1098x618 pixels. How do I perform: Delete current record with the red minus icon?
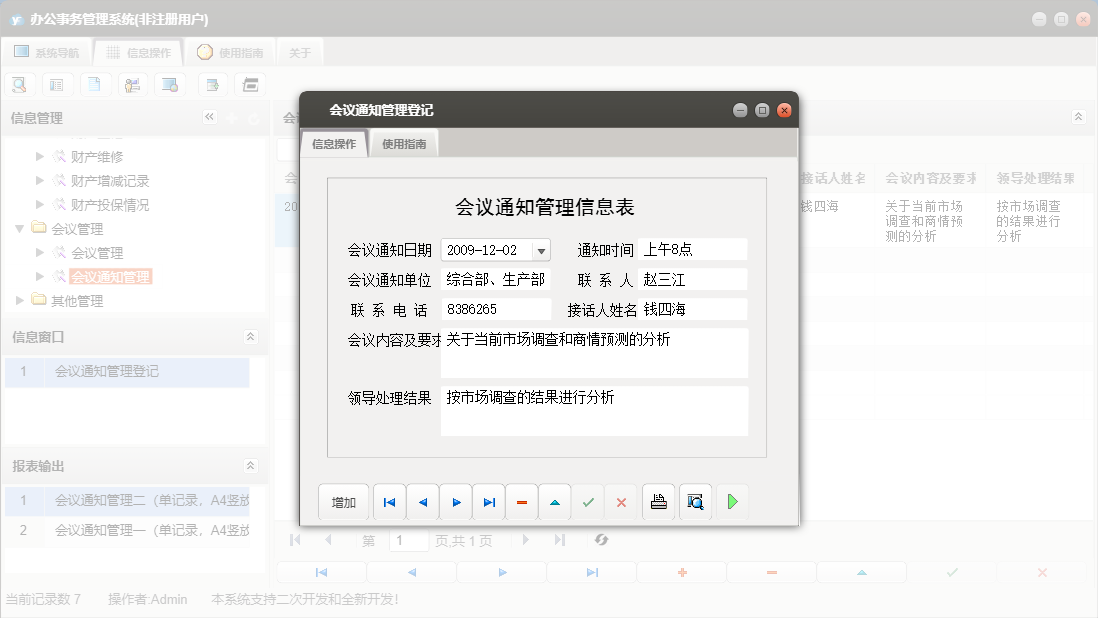coord(521,502)
